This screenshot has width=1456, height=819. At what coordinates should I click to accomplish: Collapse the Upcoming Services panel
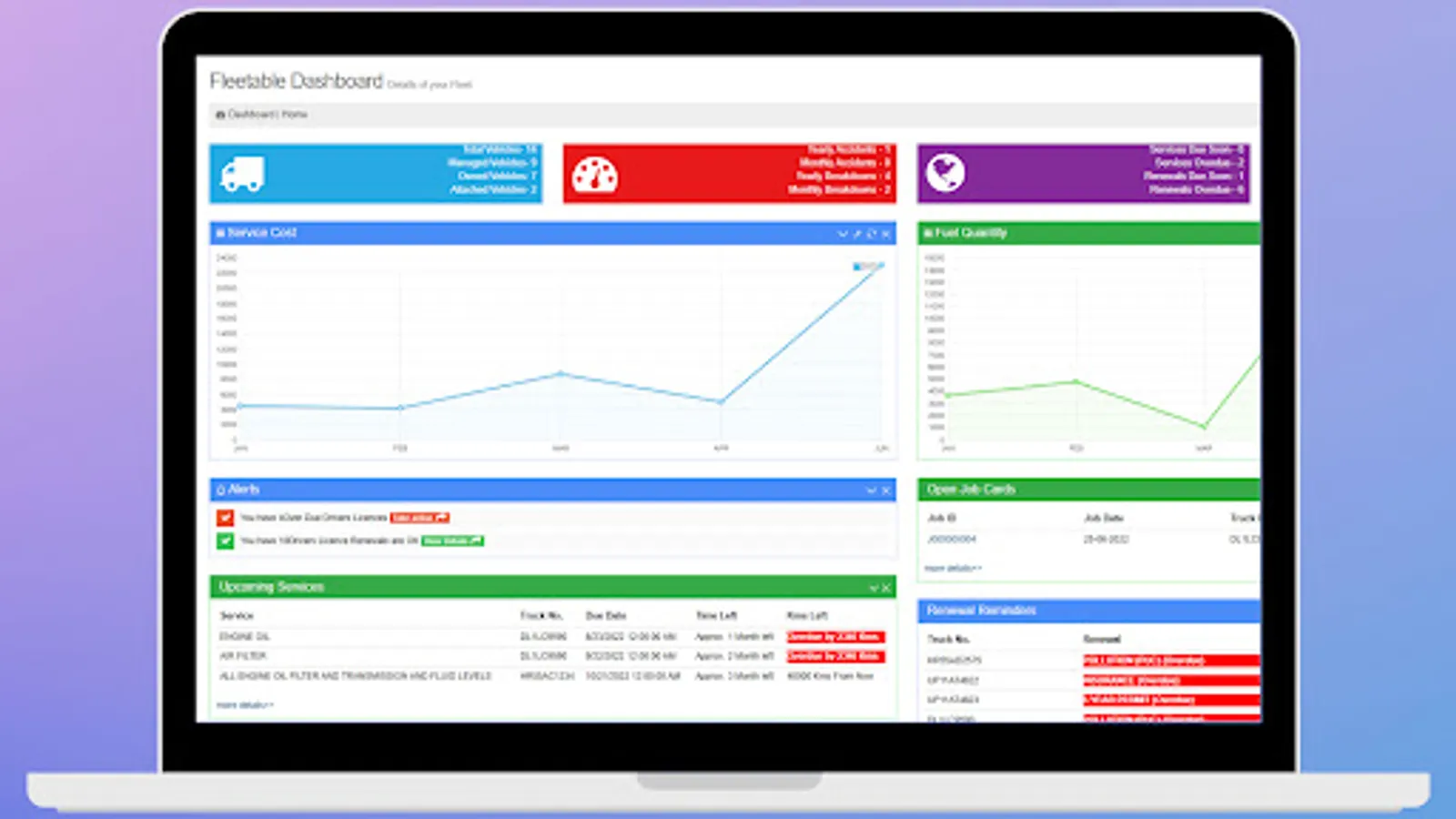pyautogui.click(x=874, y=588)
